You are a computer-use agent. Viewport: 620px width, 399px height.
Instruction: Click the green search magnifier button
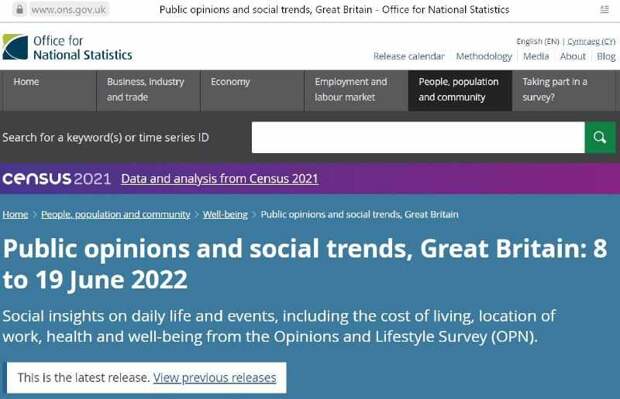coord(600,137)
